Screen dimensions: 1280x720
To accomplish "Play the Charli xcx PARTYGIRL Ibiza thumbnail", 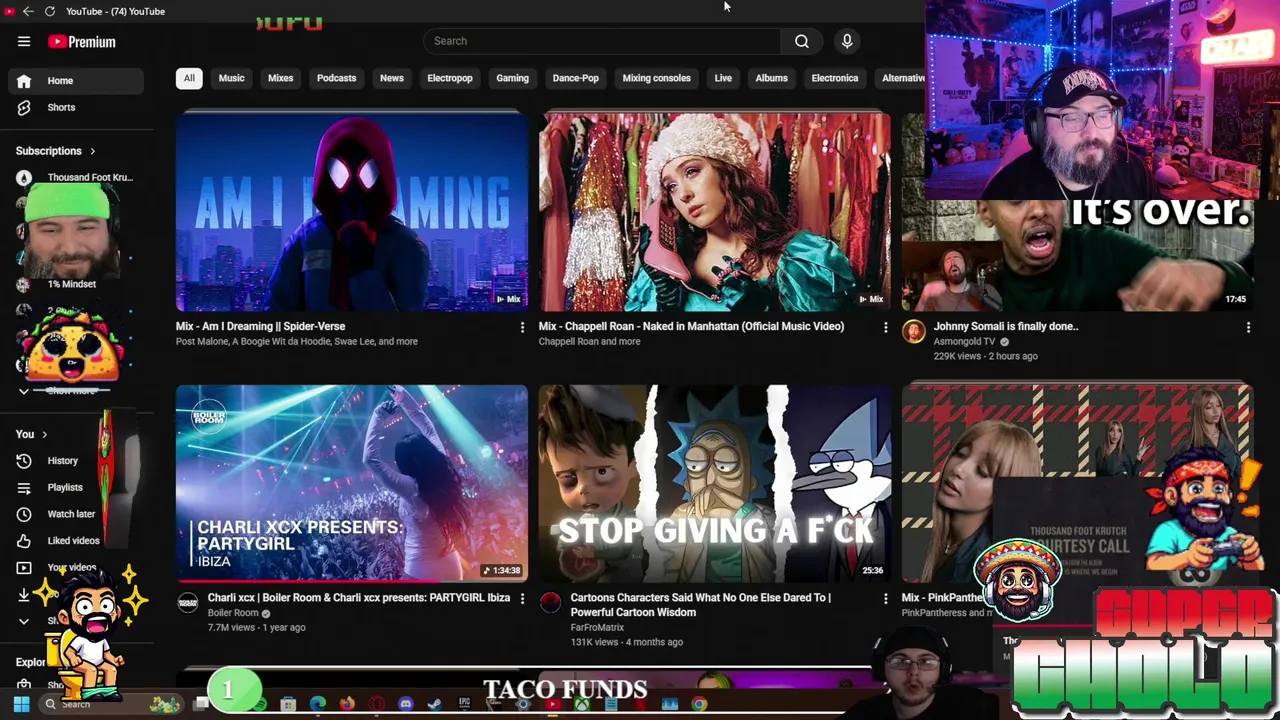I will pos(352,483).
